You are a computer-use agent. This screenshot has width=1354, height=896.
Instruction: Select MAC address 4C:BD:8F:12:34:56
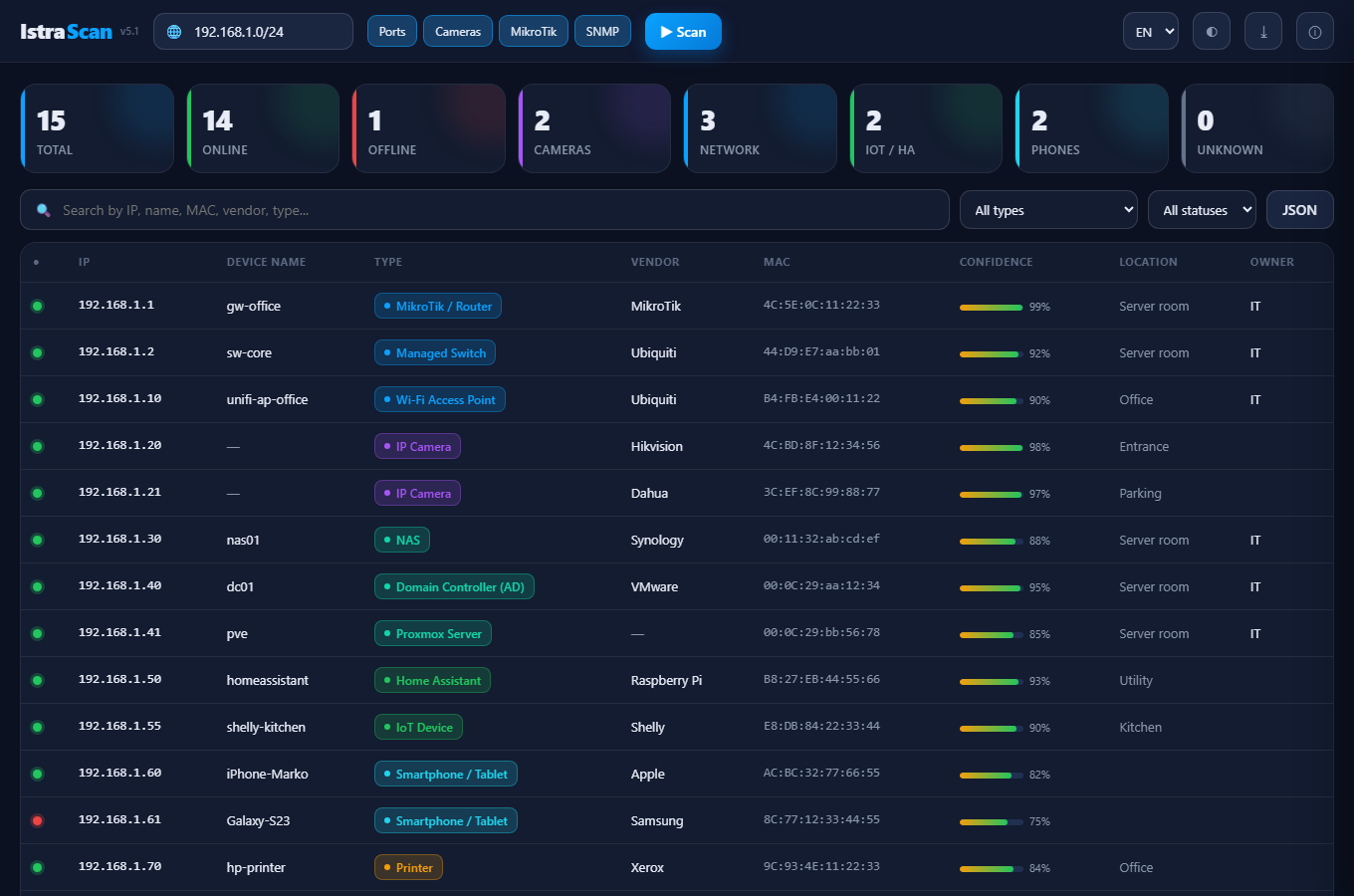click(821, 446)
